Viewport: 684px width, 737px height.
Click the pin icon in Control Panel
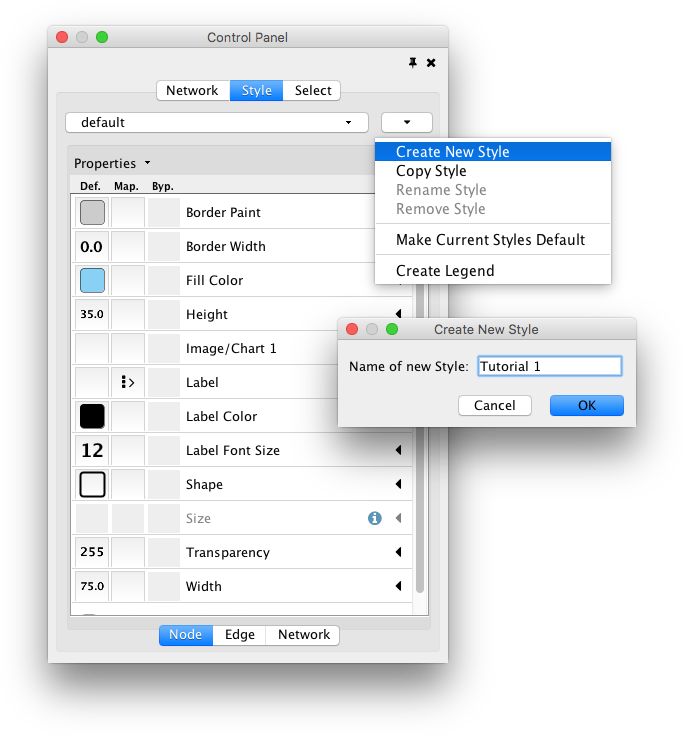click(413, 62)
